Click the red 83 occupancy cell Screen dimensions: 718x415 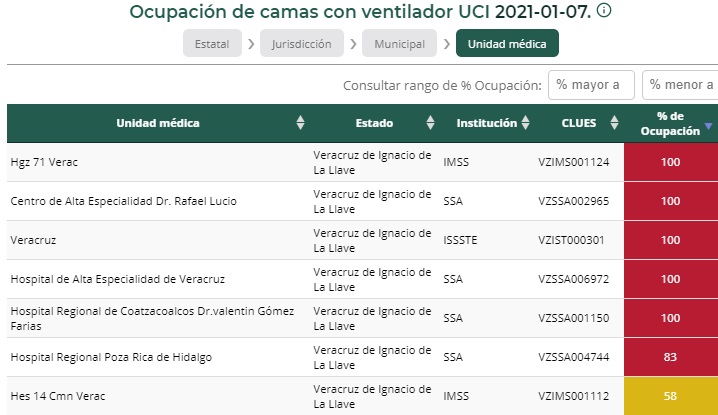pyautogui.click(x=670, y=357)
